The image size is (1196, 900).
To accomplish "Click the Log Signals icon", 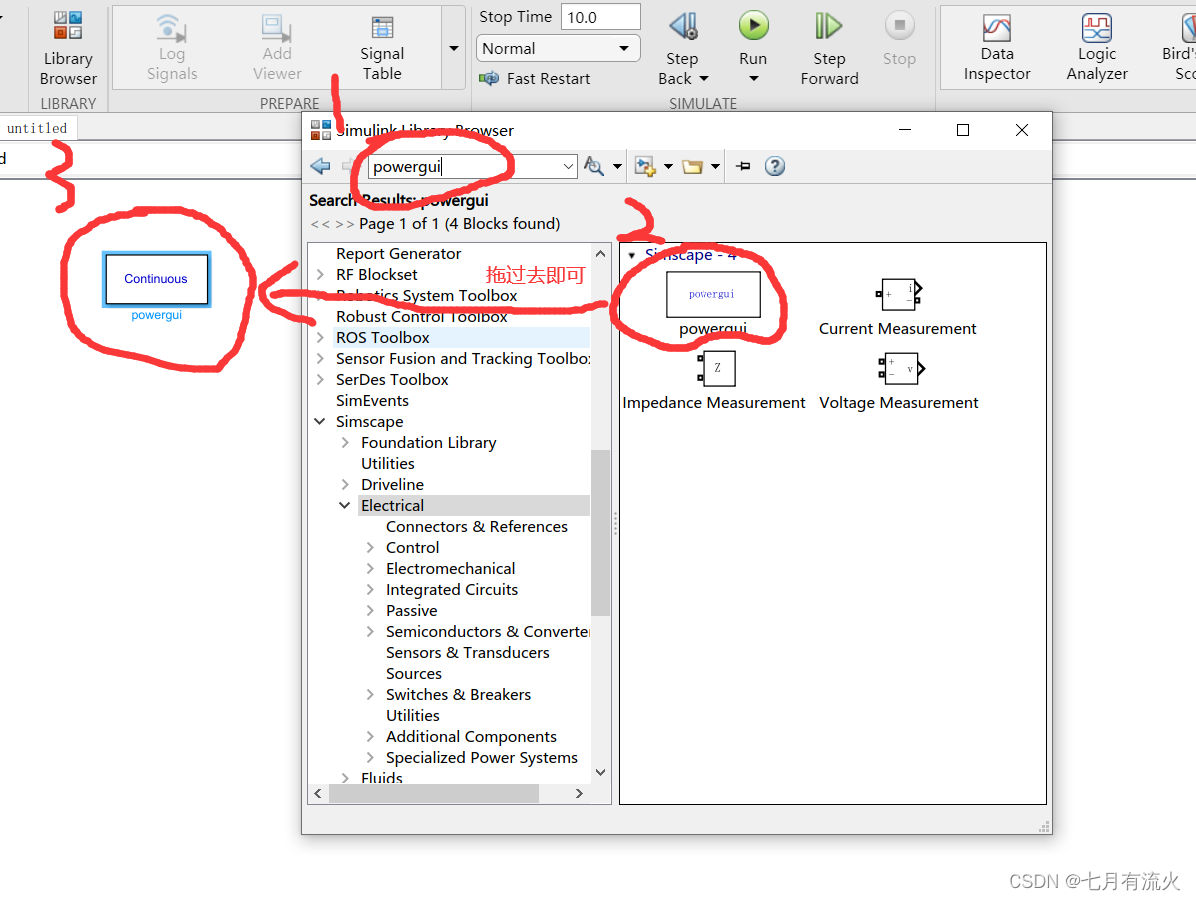I will pos(172,29).
